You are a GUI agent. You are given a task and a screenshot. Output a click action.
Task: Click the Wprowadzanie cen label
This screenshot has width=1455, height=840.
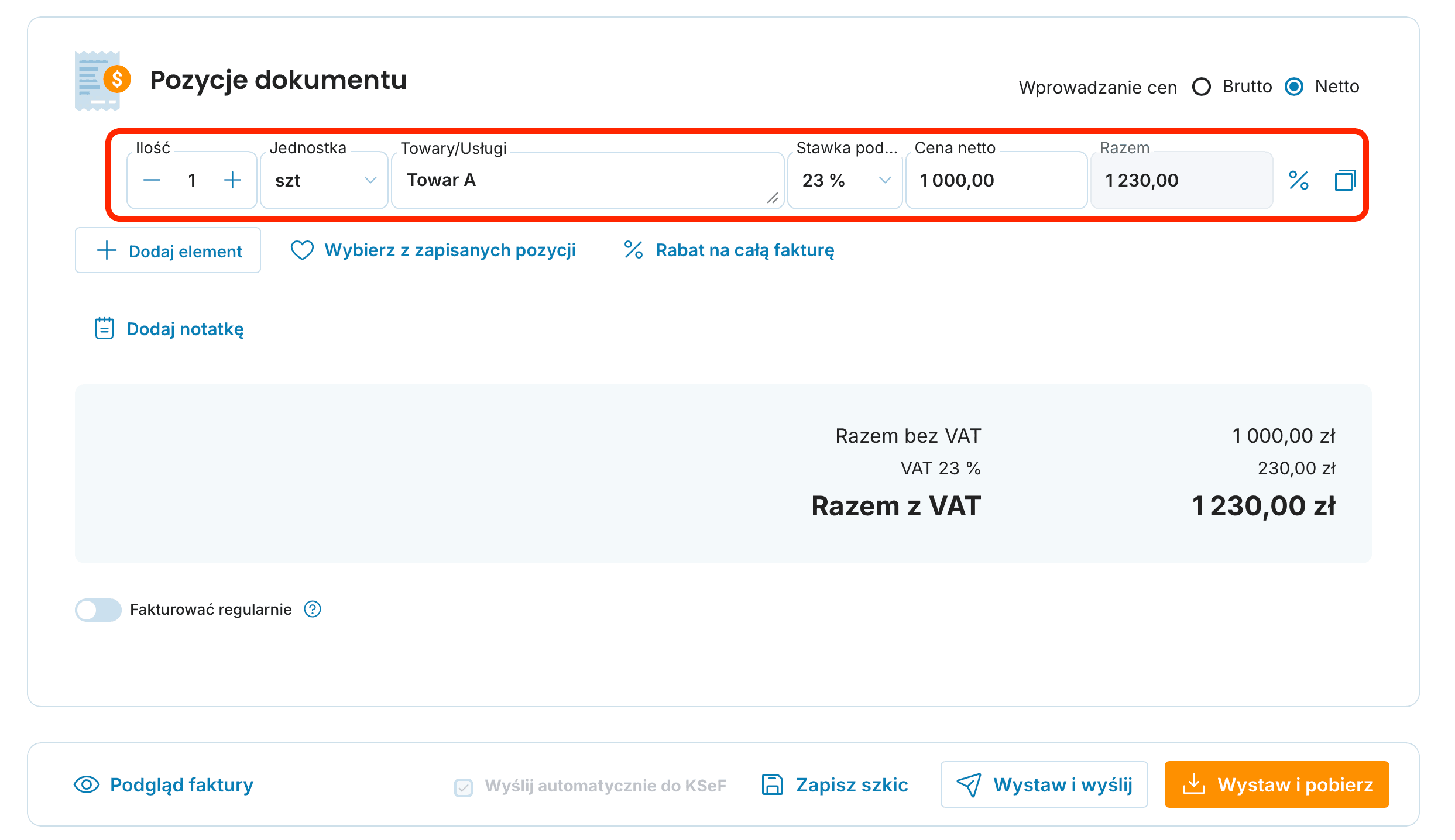[x=1097, y=87]
